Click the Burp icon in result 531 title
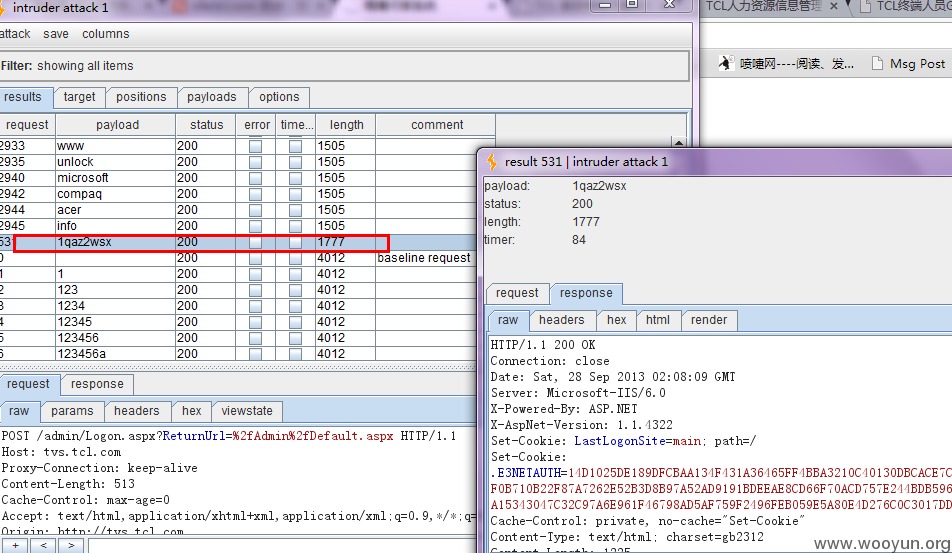 [x=492, y=161]
